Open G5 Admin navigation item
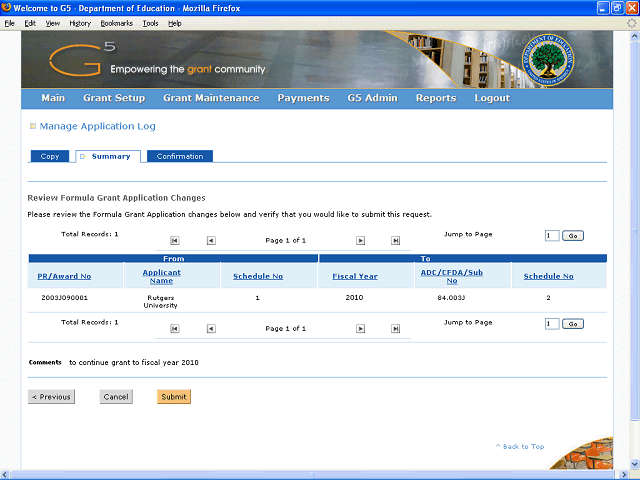The width and height of the screenshot is (640, 480). pyautogui.click(x=372, y=98)
